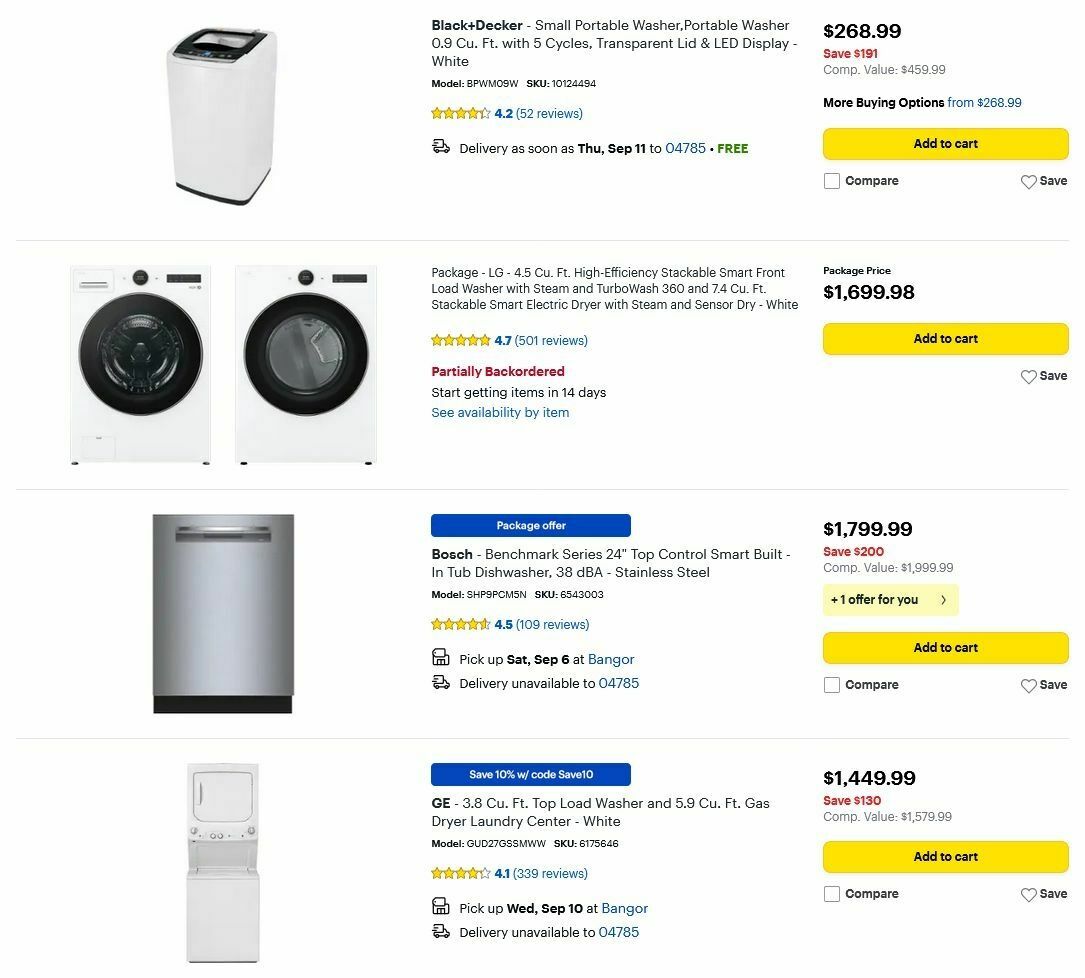1085x978 pixels.
Task: Add the LG package to cart
Action: point(944,338)
